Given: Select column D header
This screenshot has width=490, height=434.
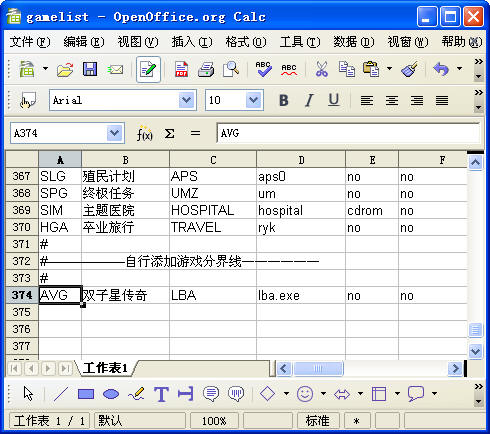Looking at the screenshot, I should click(x=301, y=160).
